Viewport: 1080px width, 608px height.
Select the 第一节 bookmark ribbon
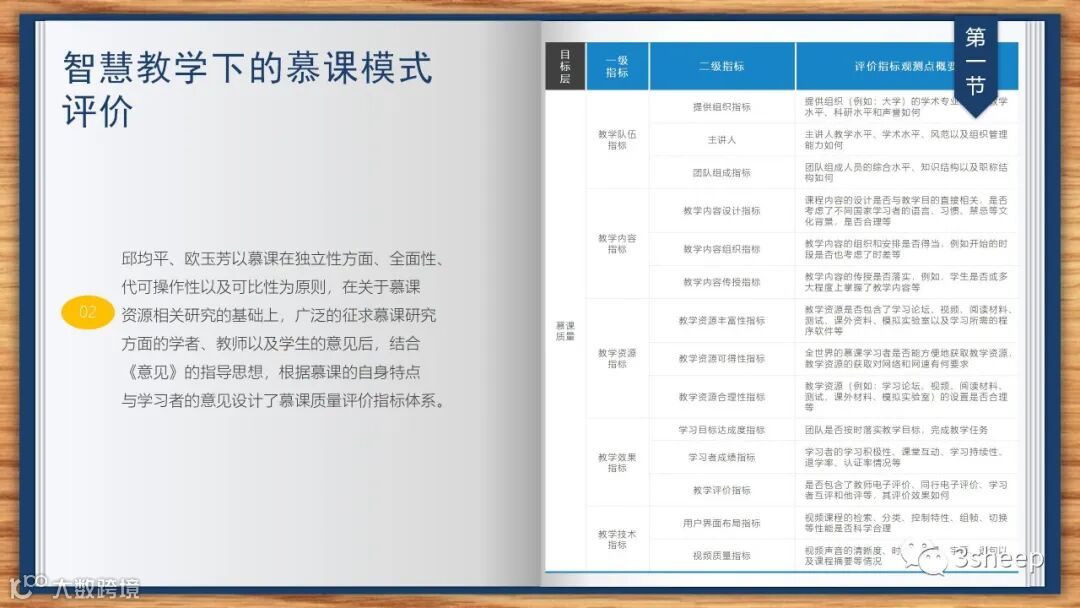975,65
